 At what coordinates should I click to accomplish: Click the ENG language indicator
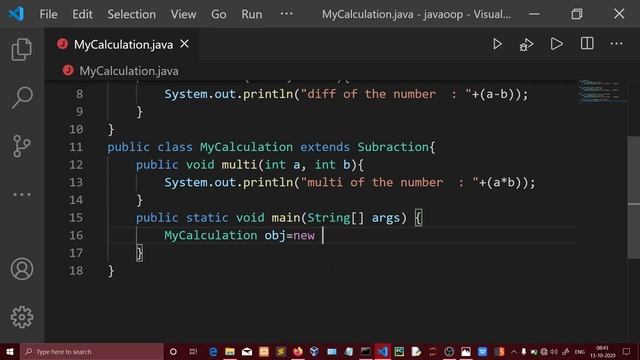click(x=580, y=352)
